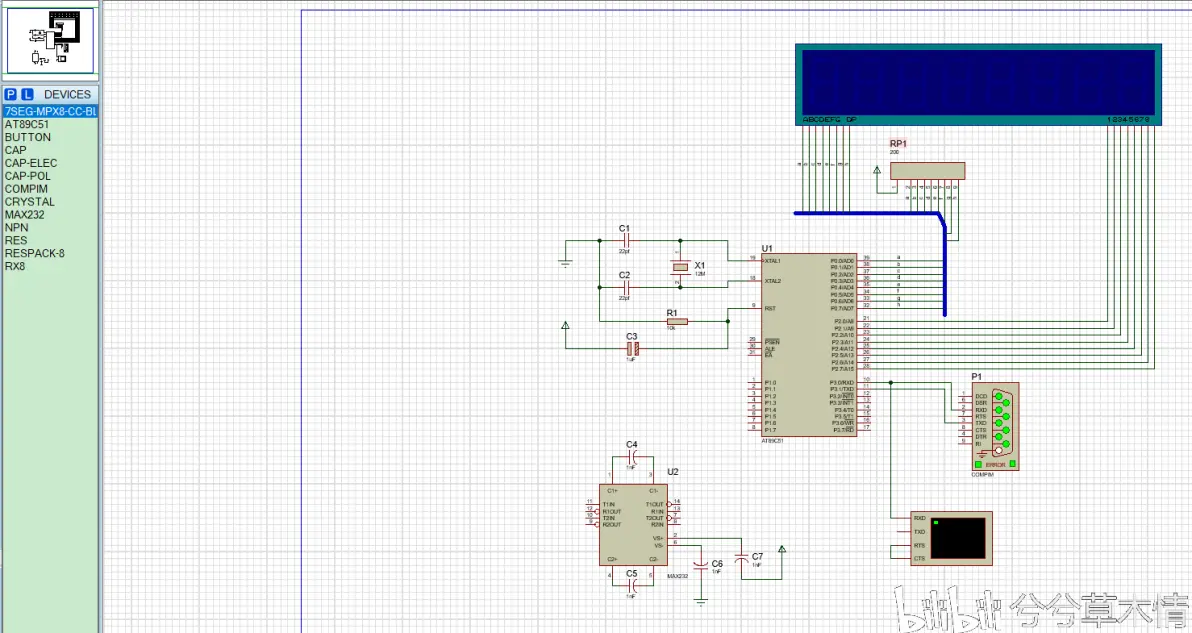The image size is (1192, 633).
Task: Select the U1 AT89C51 microcontroller chip
Action: (x=807, y=343)
